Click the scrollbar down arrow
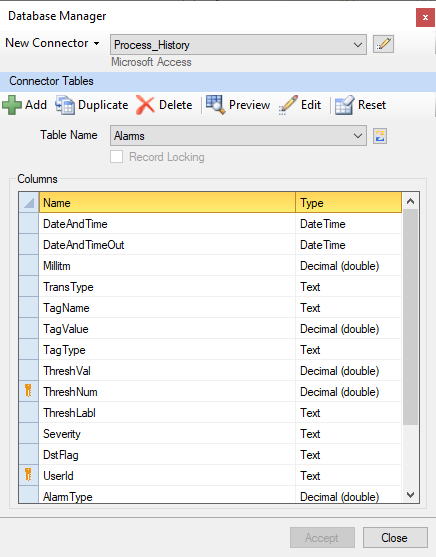 [x=410, y=494]
